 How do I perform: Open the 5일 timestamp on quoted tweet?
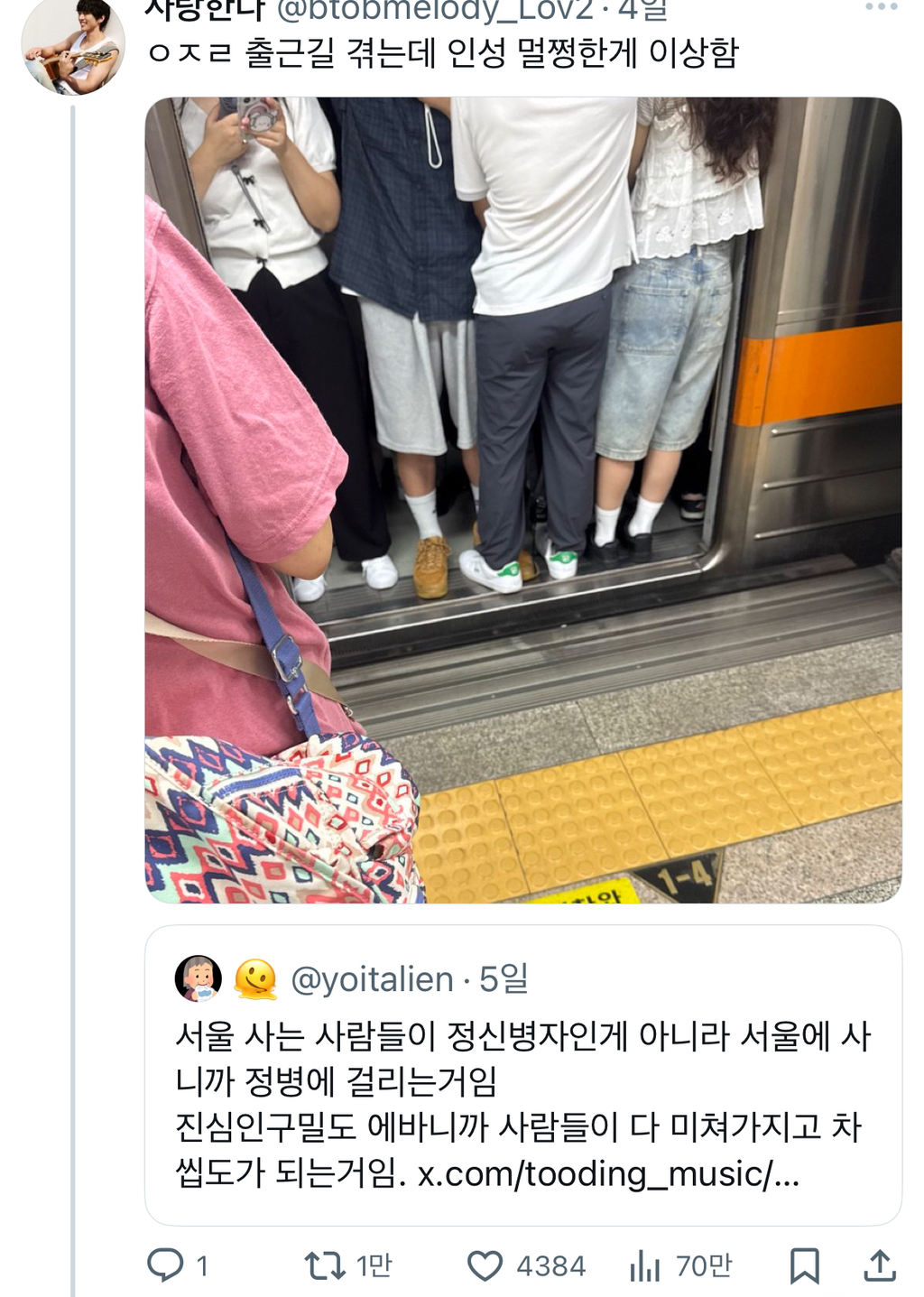click(504, 979)
